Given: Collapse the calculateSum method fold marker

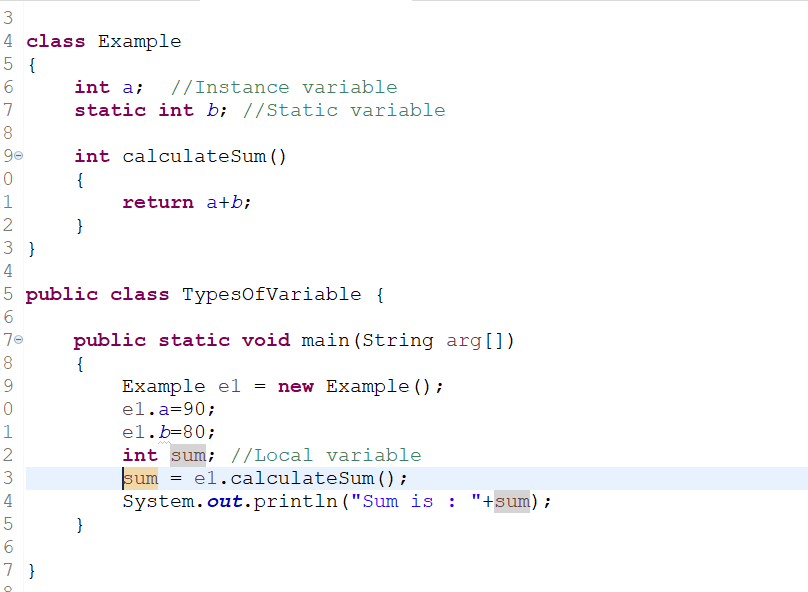Looking at the screenshot, I should (18, 156).
